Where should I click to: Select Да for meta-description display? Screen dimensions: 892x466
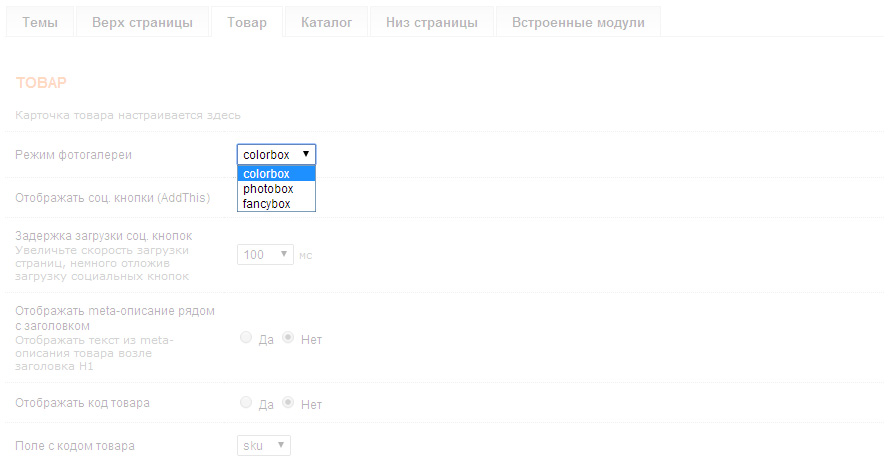[246, 338]
